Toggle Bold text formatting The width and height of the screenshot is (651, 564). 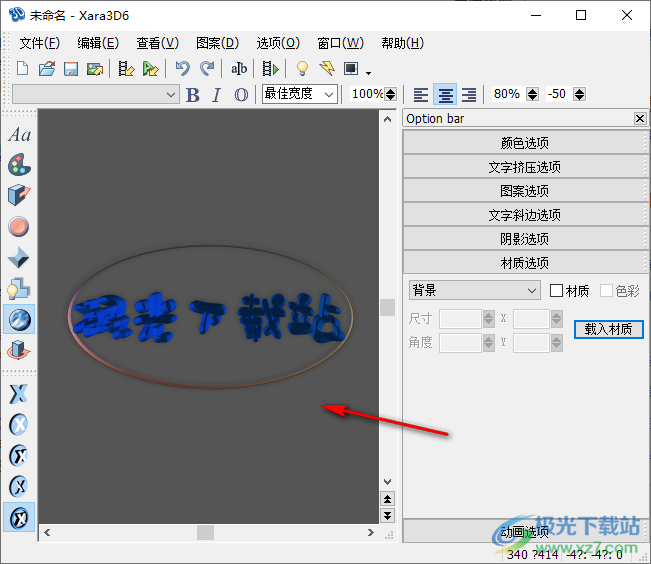click(193, 95)
